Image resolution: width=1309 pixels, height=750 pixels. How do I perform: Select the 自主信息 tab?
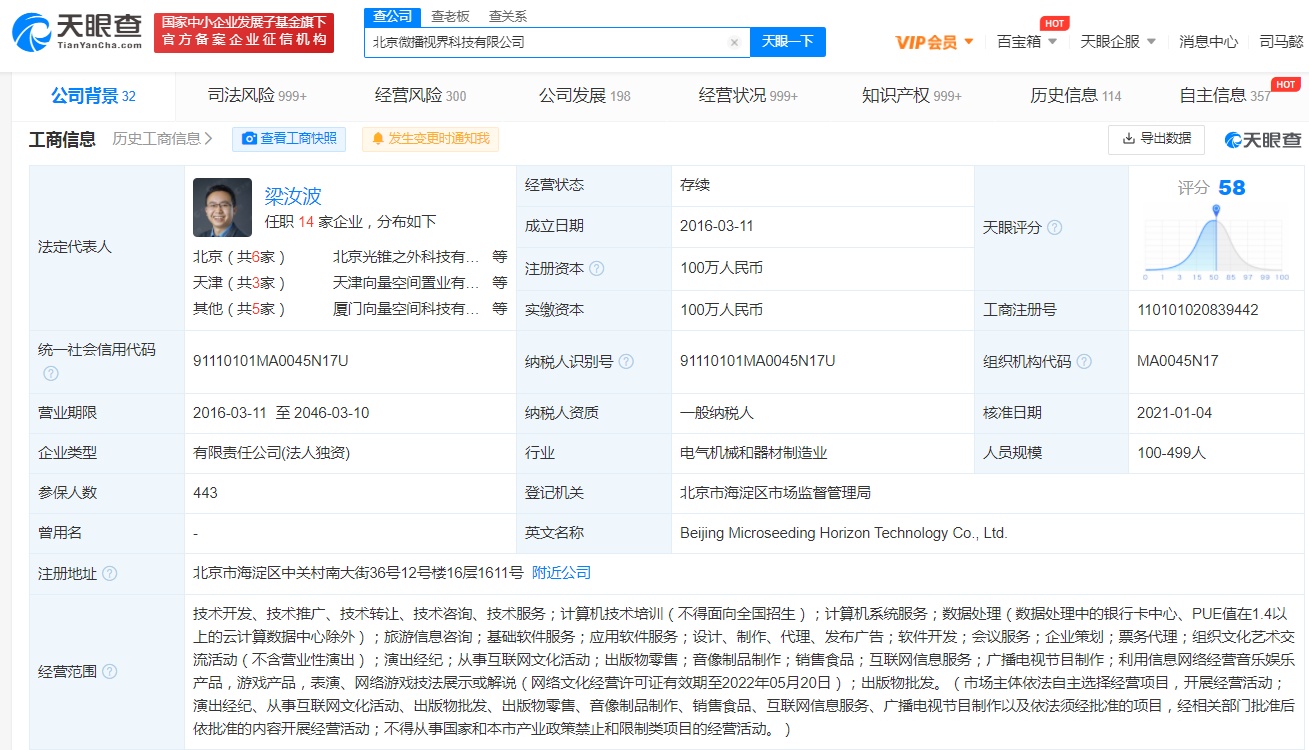tap(1225, 96)
